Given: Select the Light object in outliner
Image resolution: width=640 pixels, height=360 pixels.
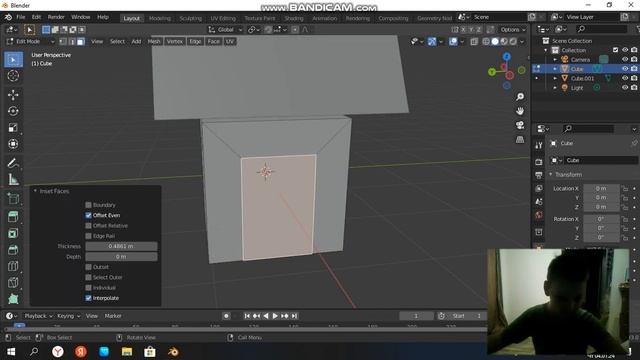Looking at the screenshot, I should 577,88.
